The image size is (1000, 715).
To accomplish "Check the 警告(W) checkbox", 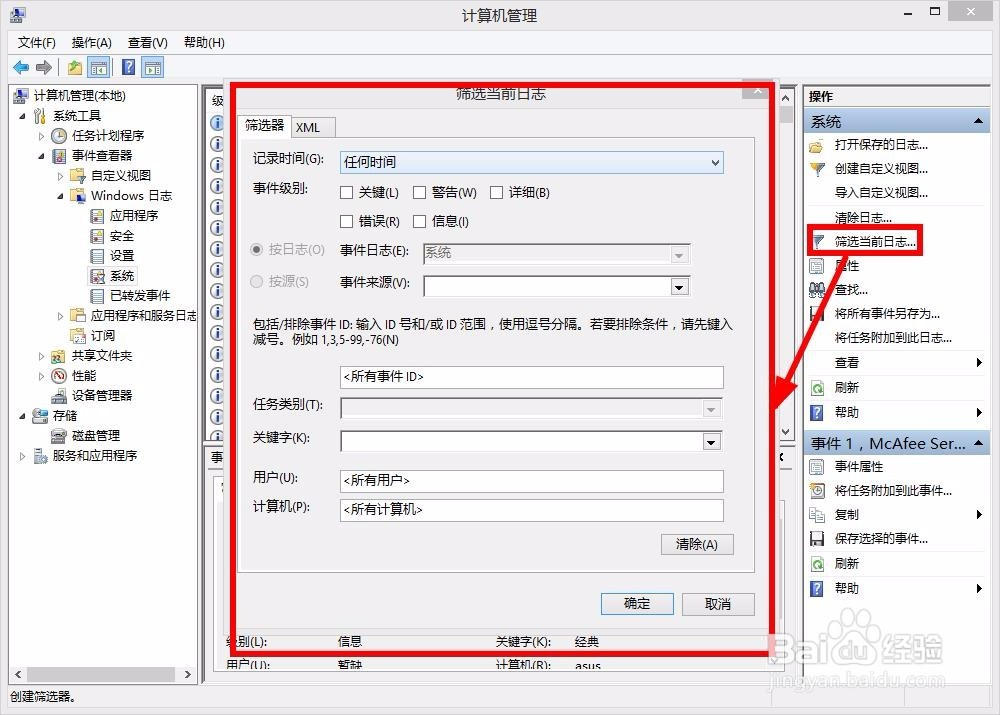I will click(419, 193).
